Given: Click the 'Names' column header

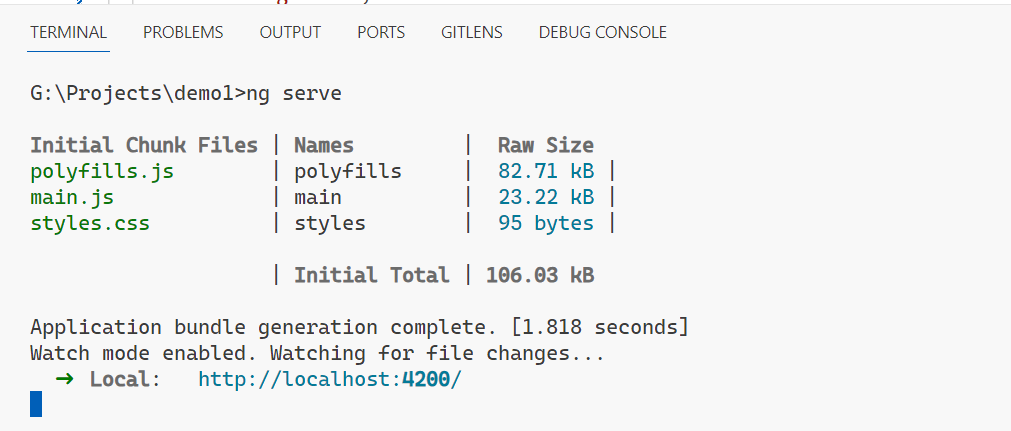Looking at the screenshot, I should click(x=324, y=145).
